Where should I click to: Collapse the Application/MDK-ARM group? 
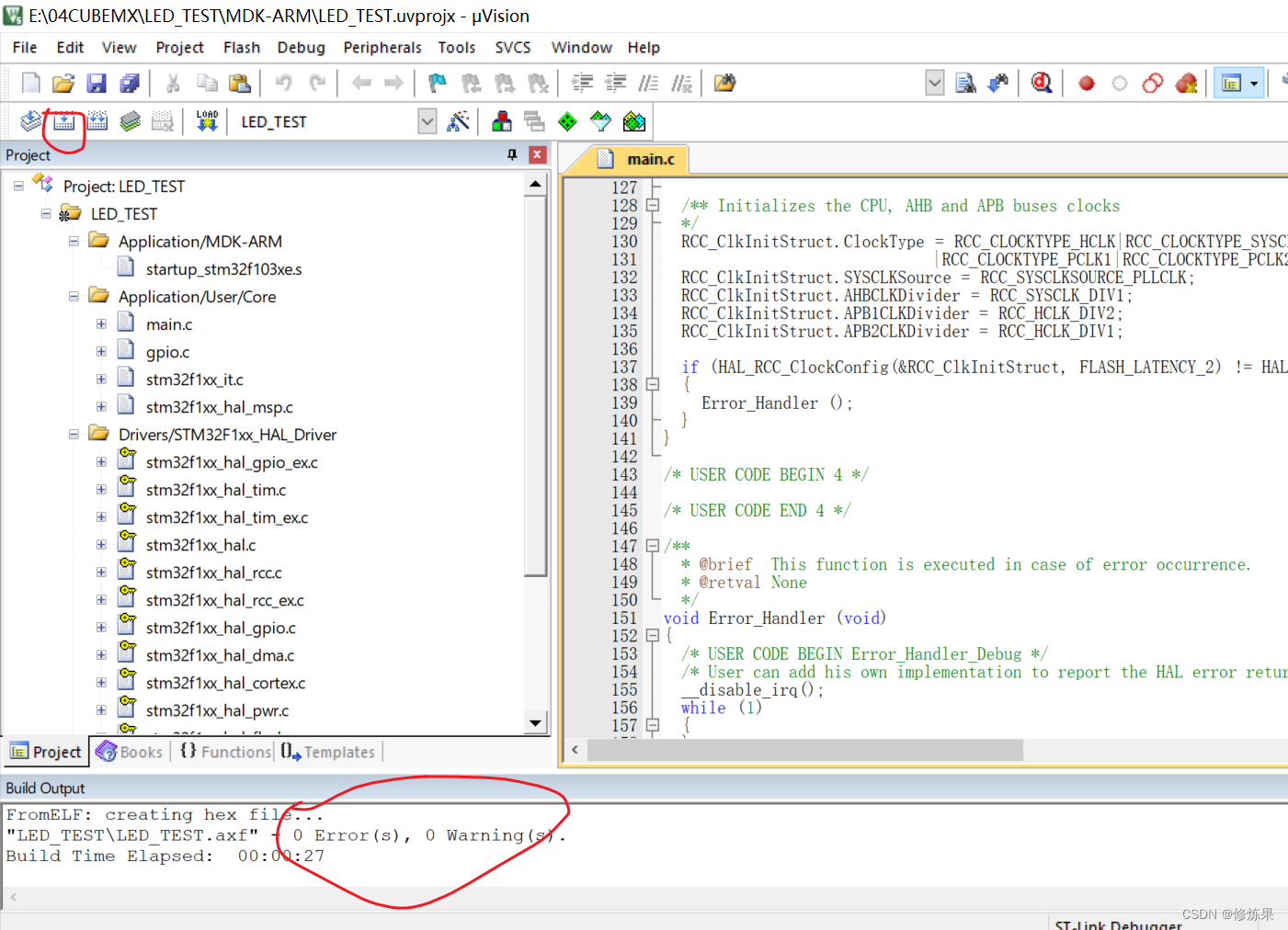74,241
